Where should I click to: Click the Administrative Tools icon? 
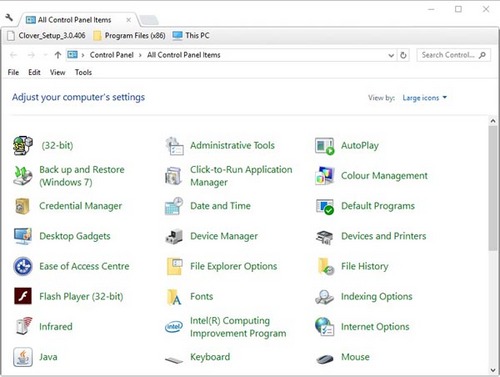point(174,146)
